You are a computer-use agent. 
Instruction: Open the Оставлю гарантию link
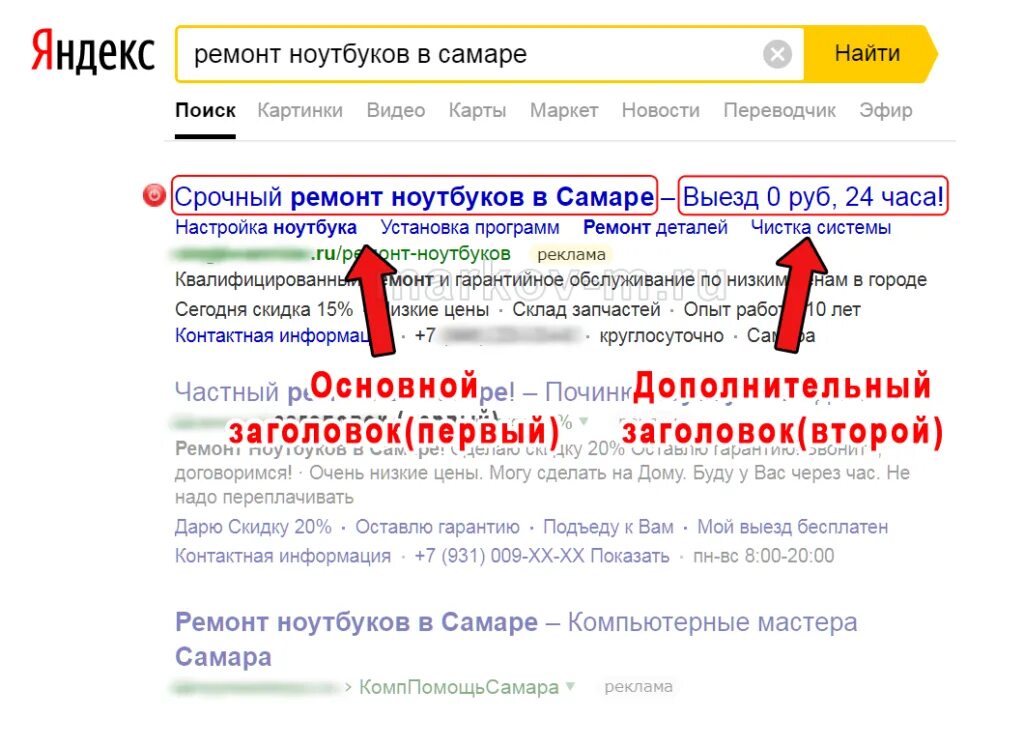[438, 527]
